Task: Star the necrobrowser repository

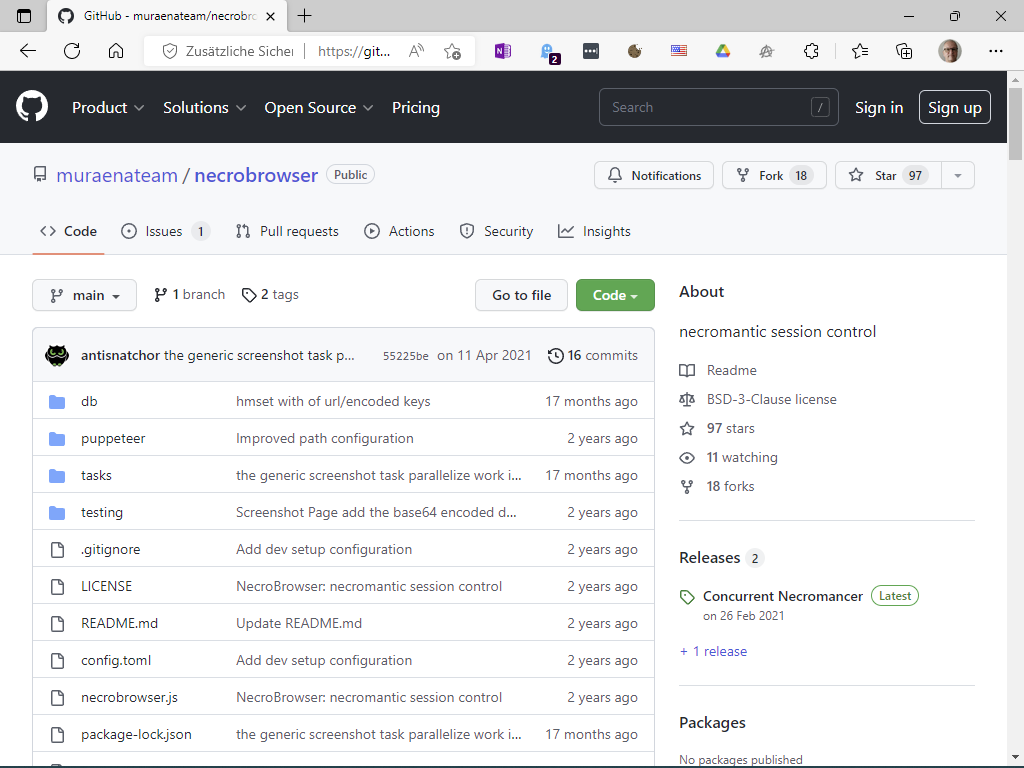Action: [x=888, y=176]
